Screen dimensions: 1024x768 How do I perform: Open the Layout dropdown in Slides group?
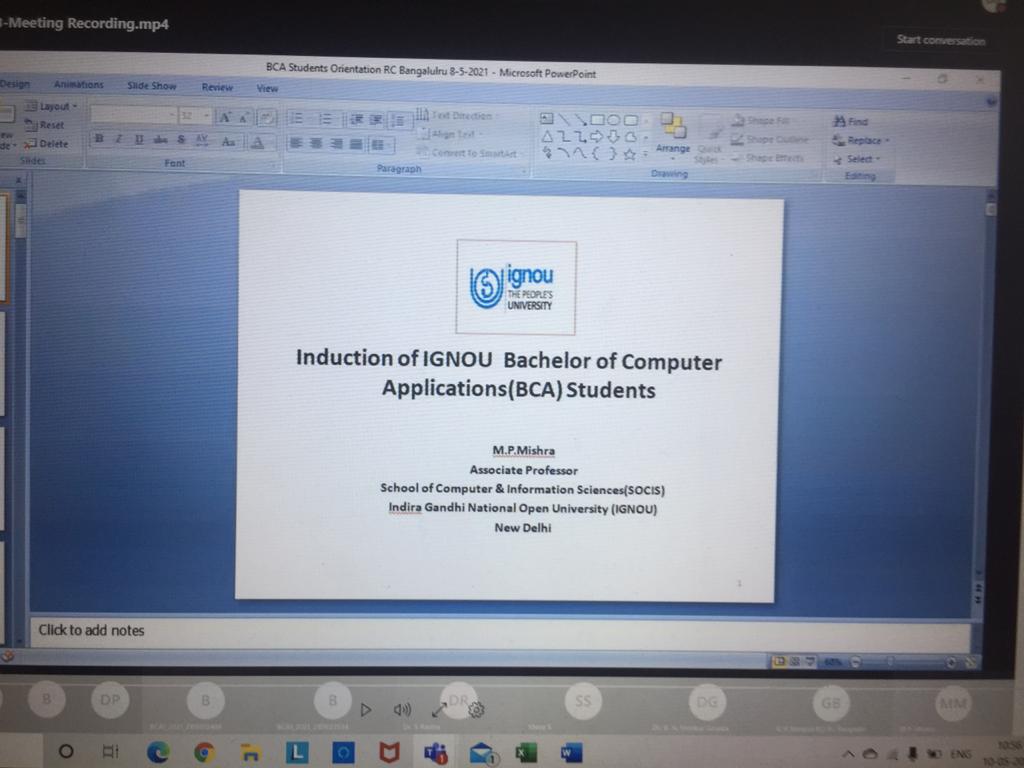tap(51, 106)
